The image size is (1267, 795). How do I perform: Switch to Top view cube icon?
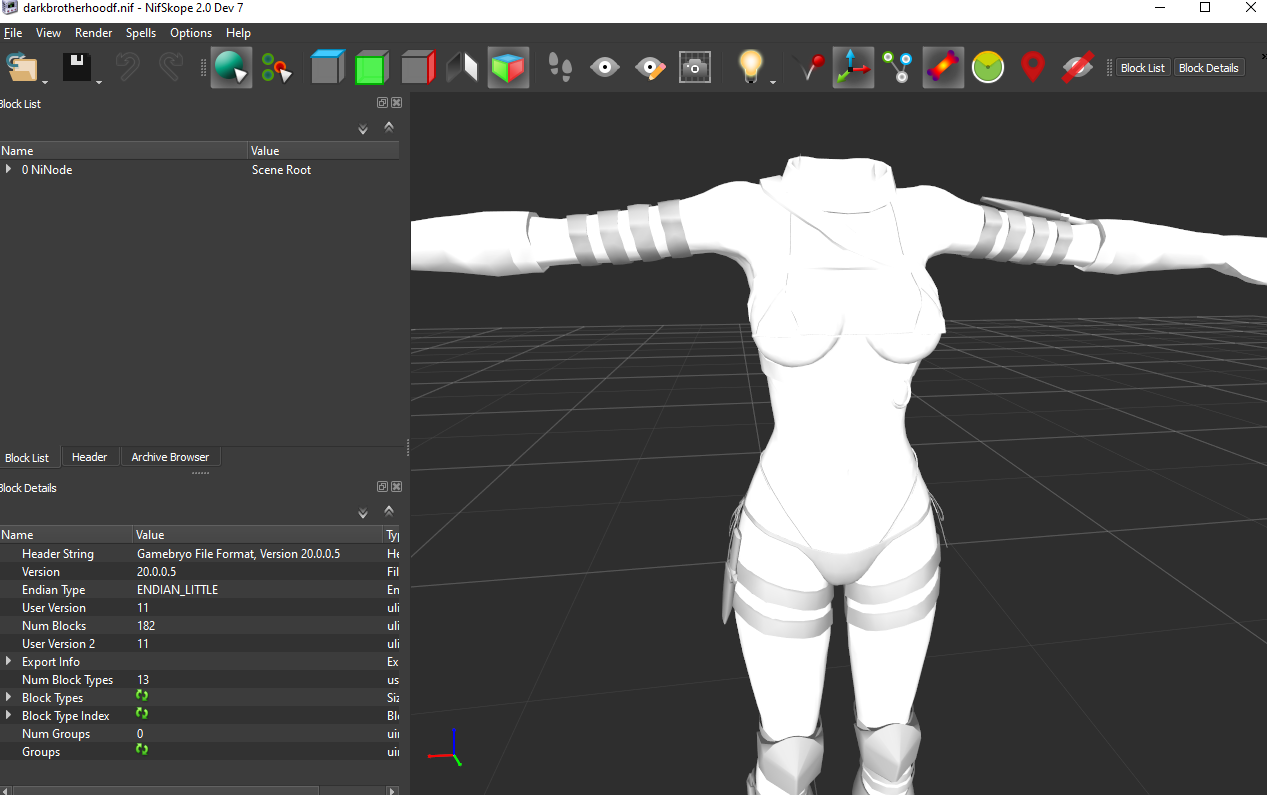click(x=327, y=68)
